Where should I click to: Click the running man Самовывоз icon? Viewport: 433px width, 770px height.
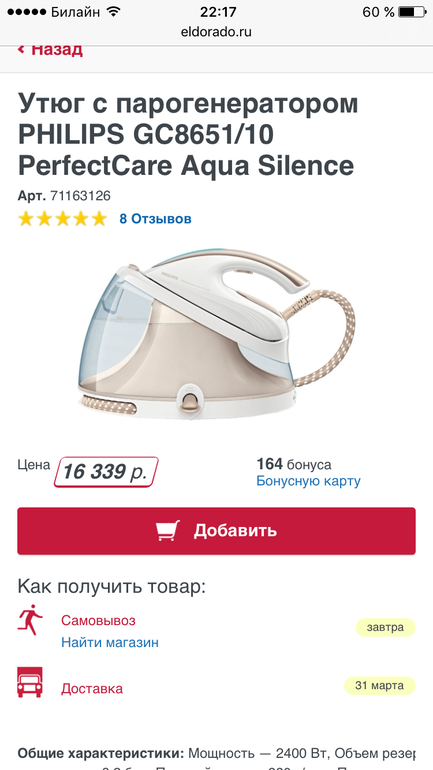coord(30,620)
